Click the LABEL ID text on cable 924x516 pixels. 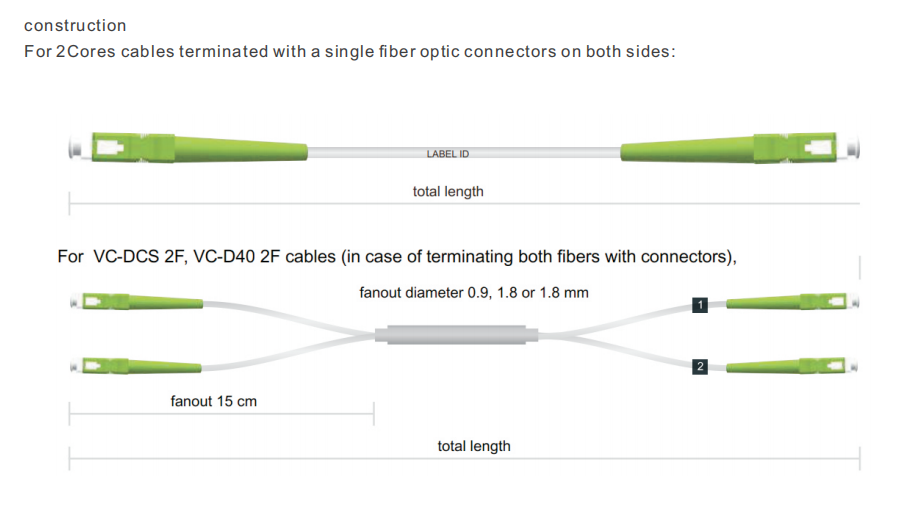(x=448, y=154)
